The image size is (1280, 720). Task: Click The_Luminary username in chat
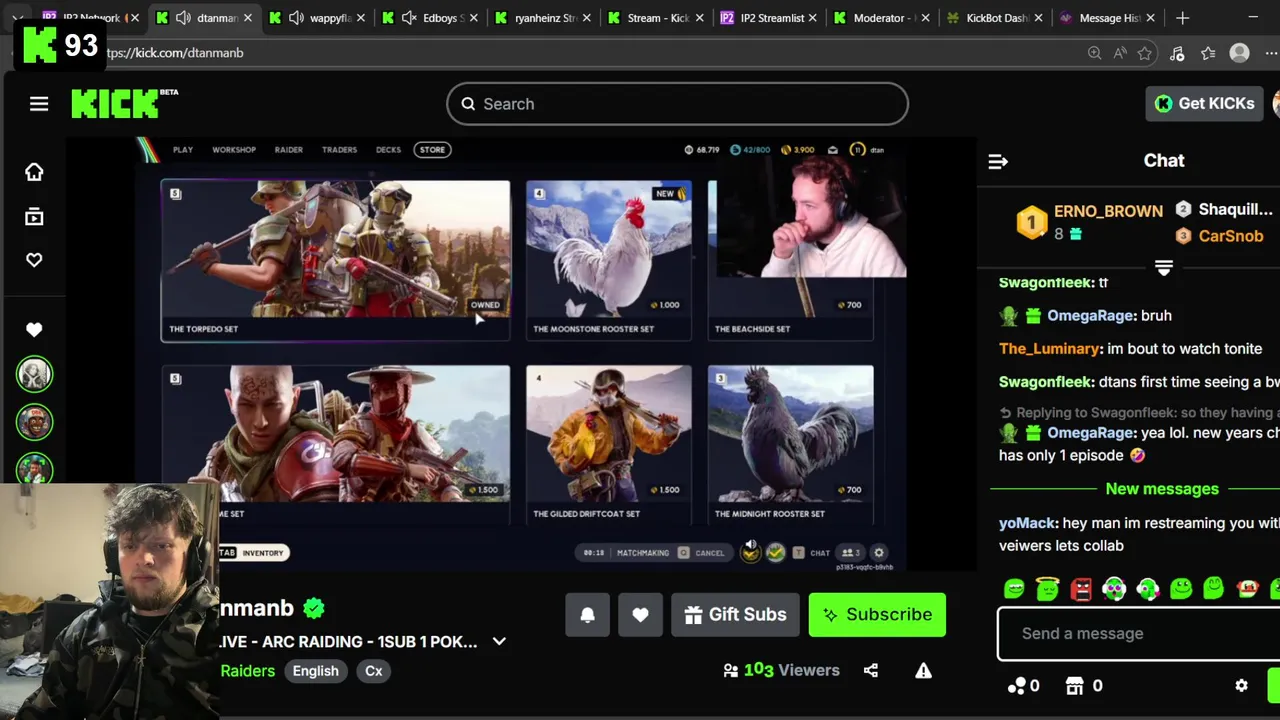1049,349
